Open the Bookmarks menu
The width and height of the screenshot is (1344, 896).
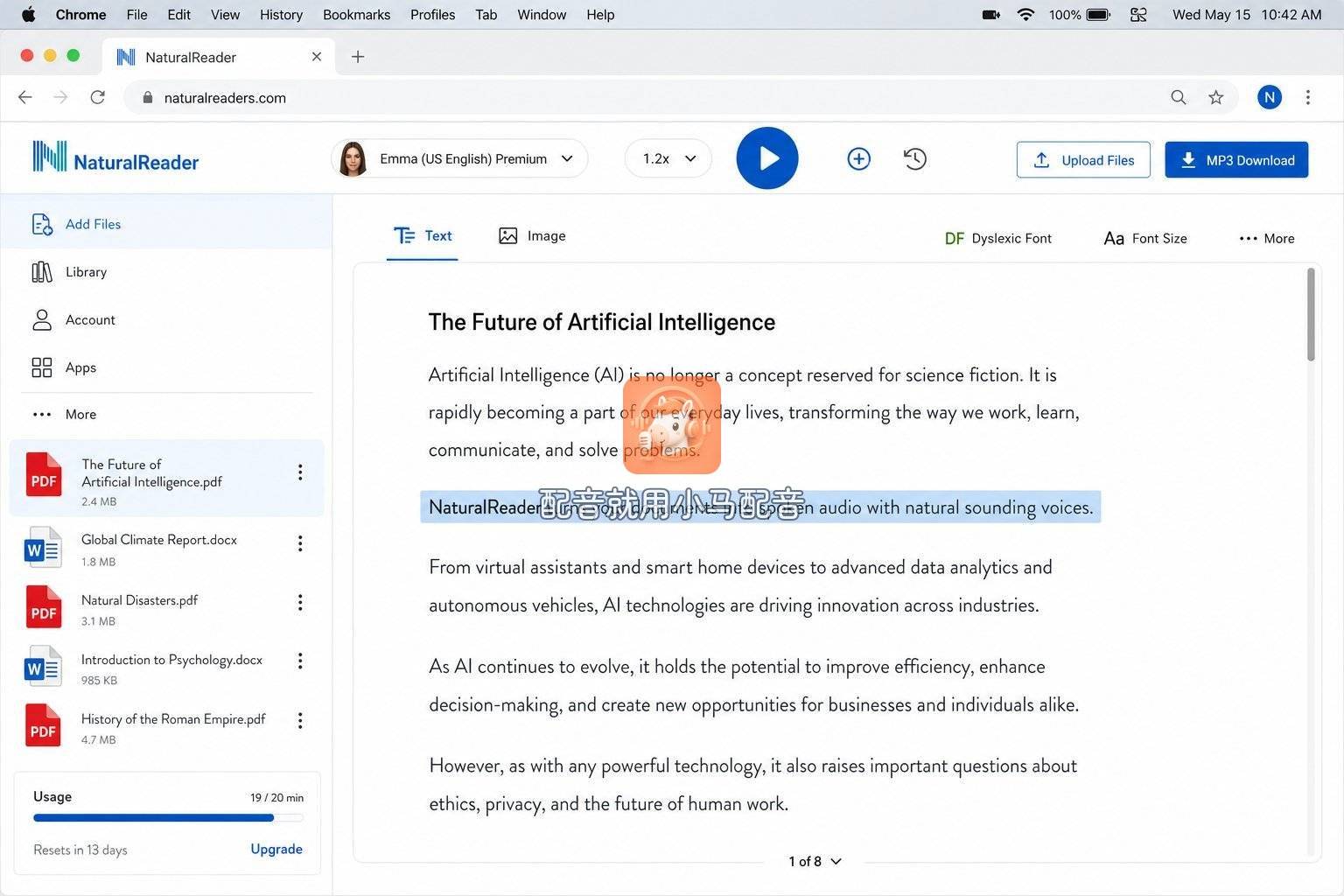tap(356, 15)
